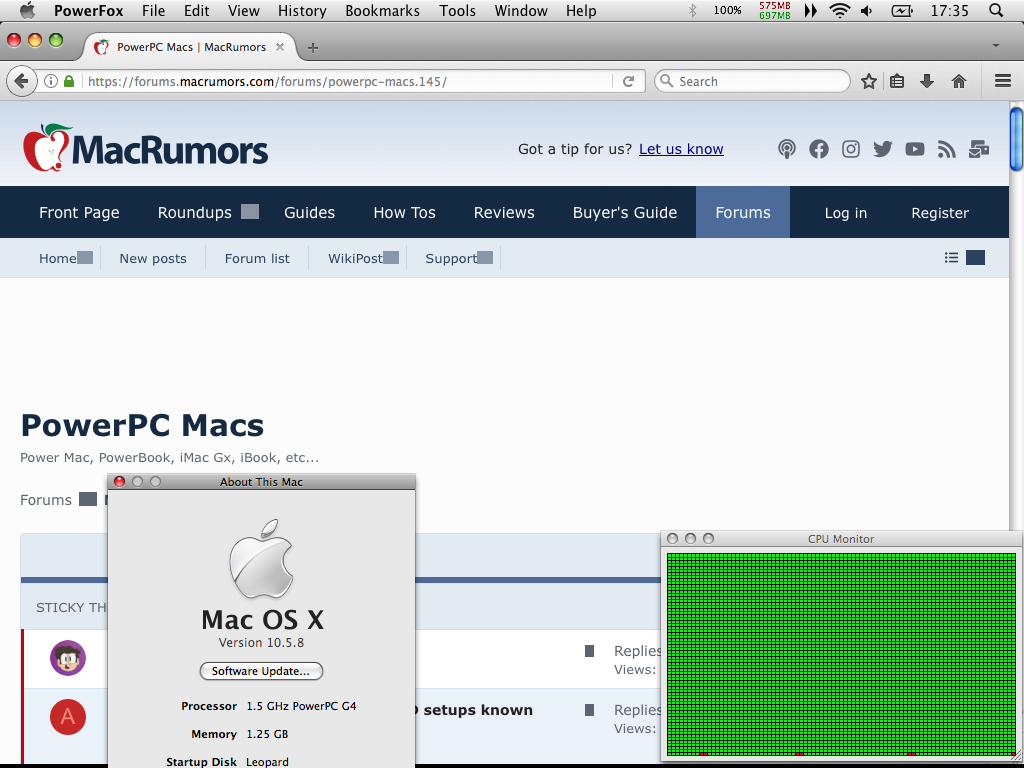
Task: Open the tab list dropdown arrow
Action: point(996,46)
